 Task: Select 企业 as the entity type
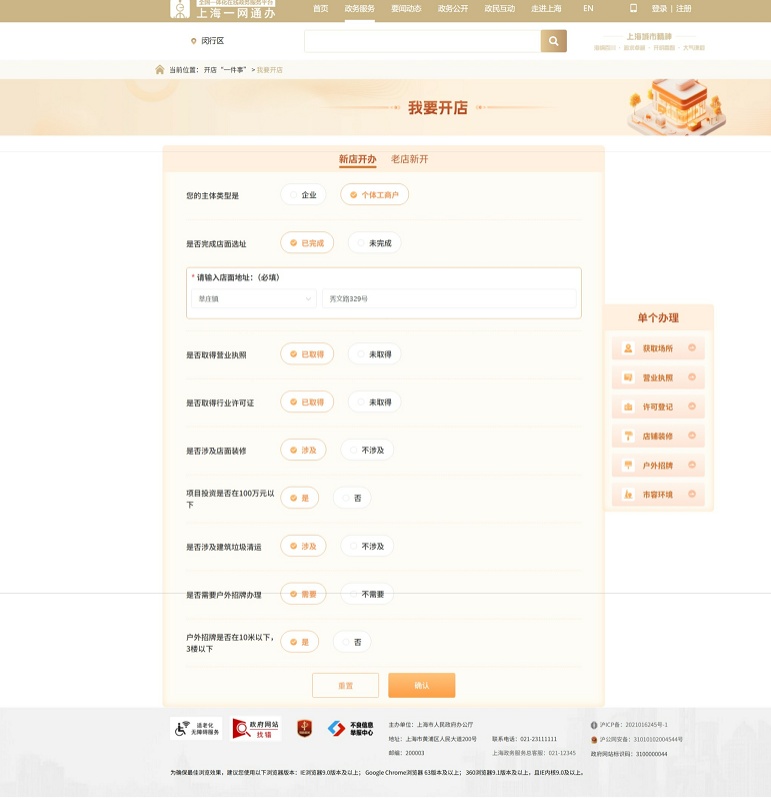coord(302,195)
